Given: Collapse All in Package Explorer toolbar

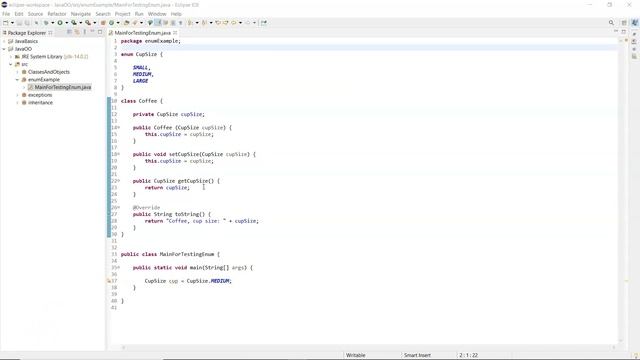Looking at the screenshot, I should tap(69, 32).
